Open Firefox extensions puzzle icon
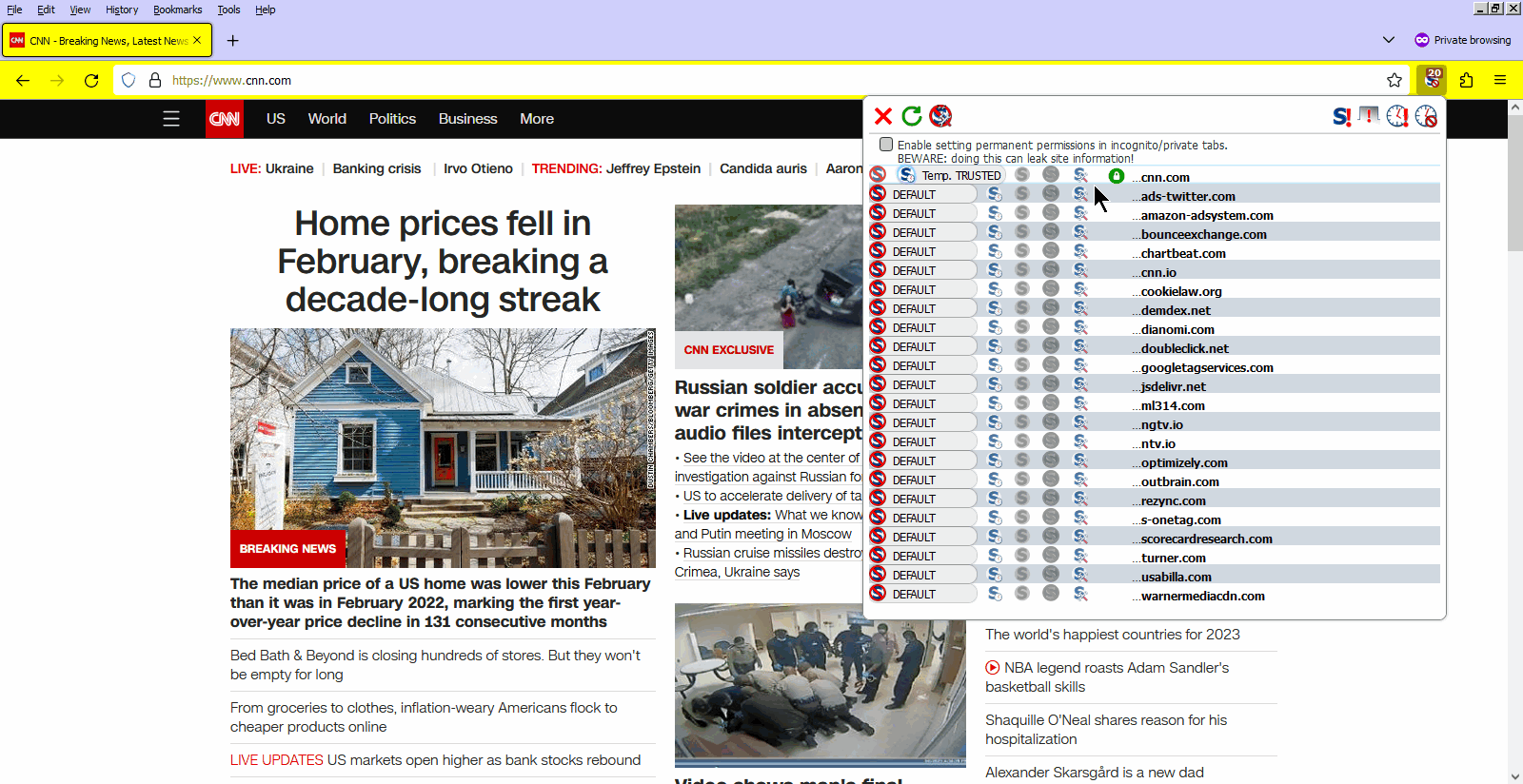The height and width of the screenshot is (784, 1523). 1466,80
